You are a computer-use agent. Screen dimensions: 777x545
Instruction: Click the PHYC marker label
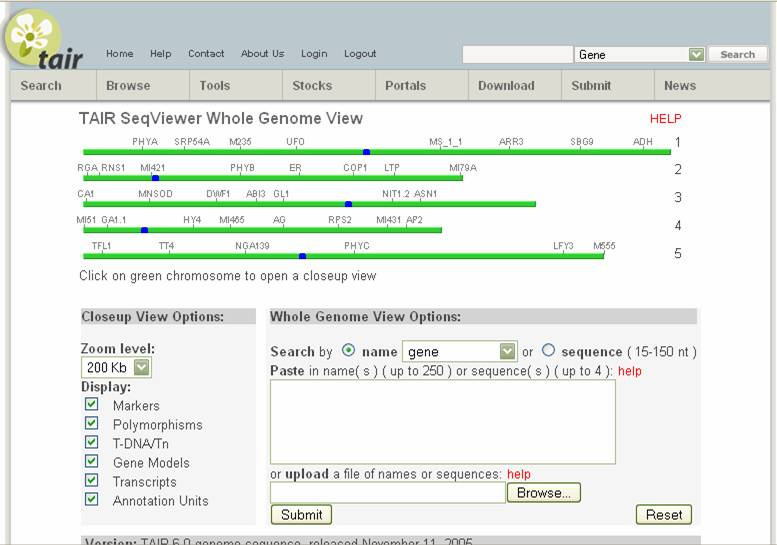click(357, 246)
